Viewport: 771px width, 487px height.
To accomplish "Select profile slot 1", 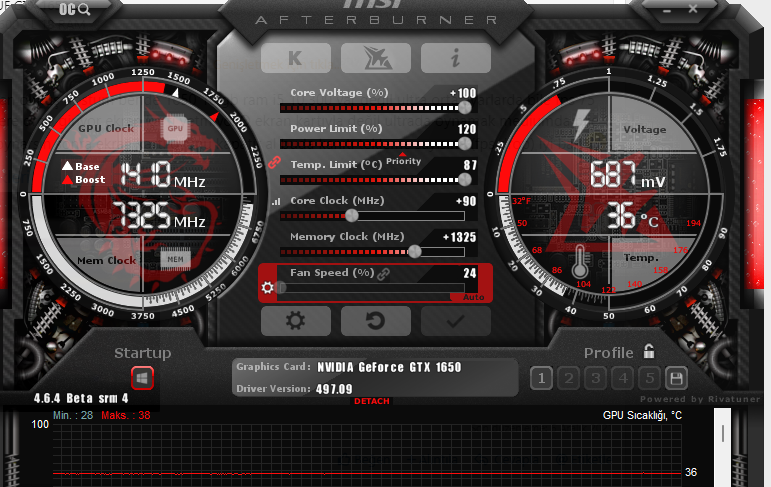I will click(x=541, y=378).
